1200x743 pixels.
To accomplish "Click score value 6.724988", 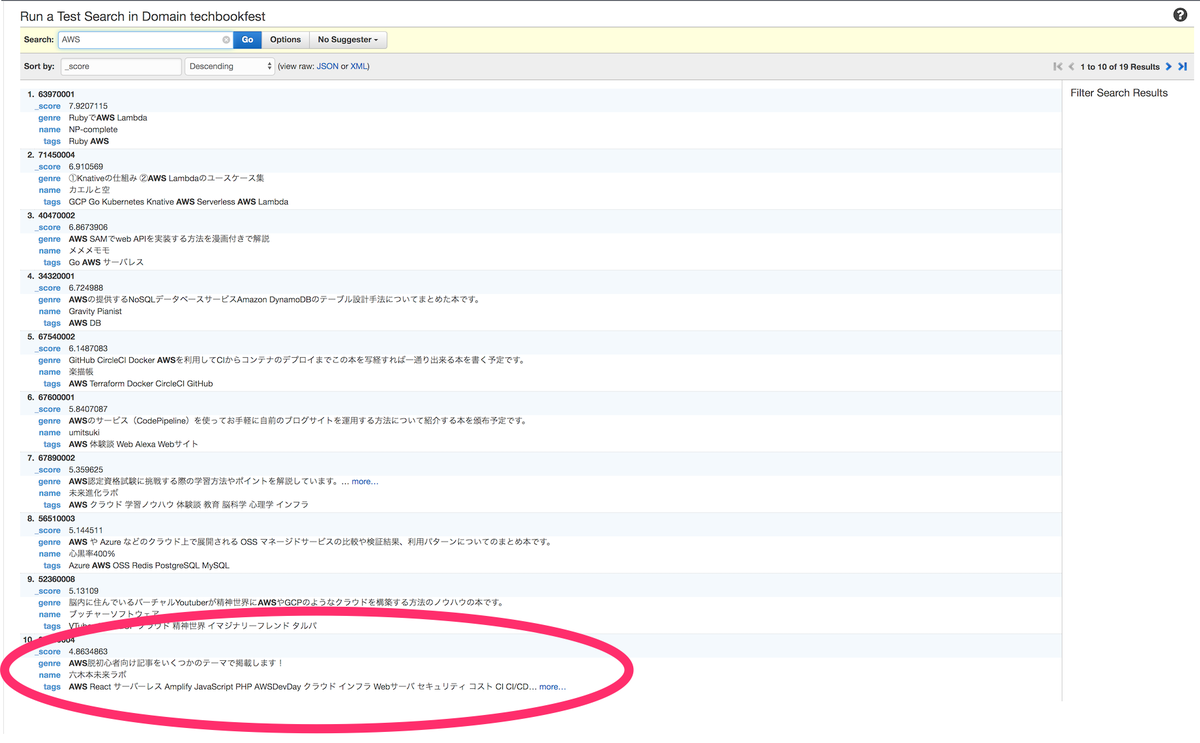I will click(x=86, y=288).
